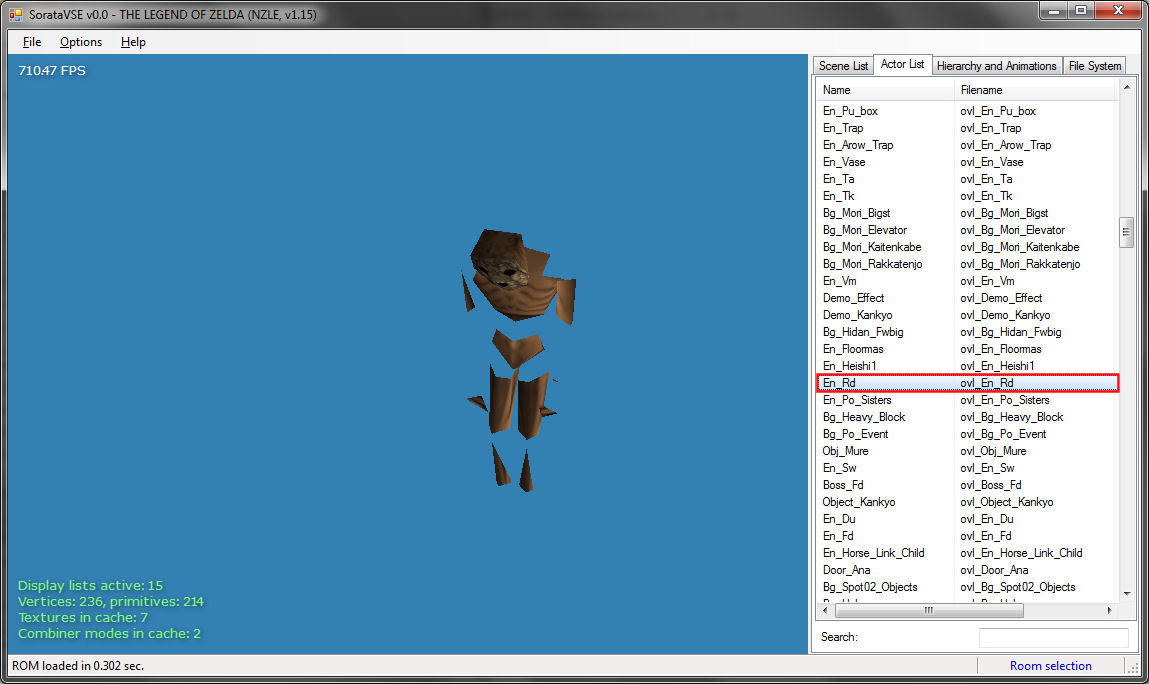The height and width of the screenshot is (684, 1149).
Task: Select the Bg_Spot02_Objects actor row
Action: coord(967,587)
